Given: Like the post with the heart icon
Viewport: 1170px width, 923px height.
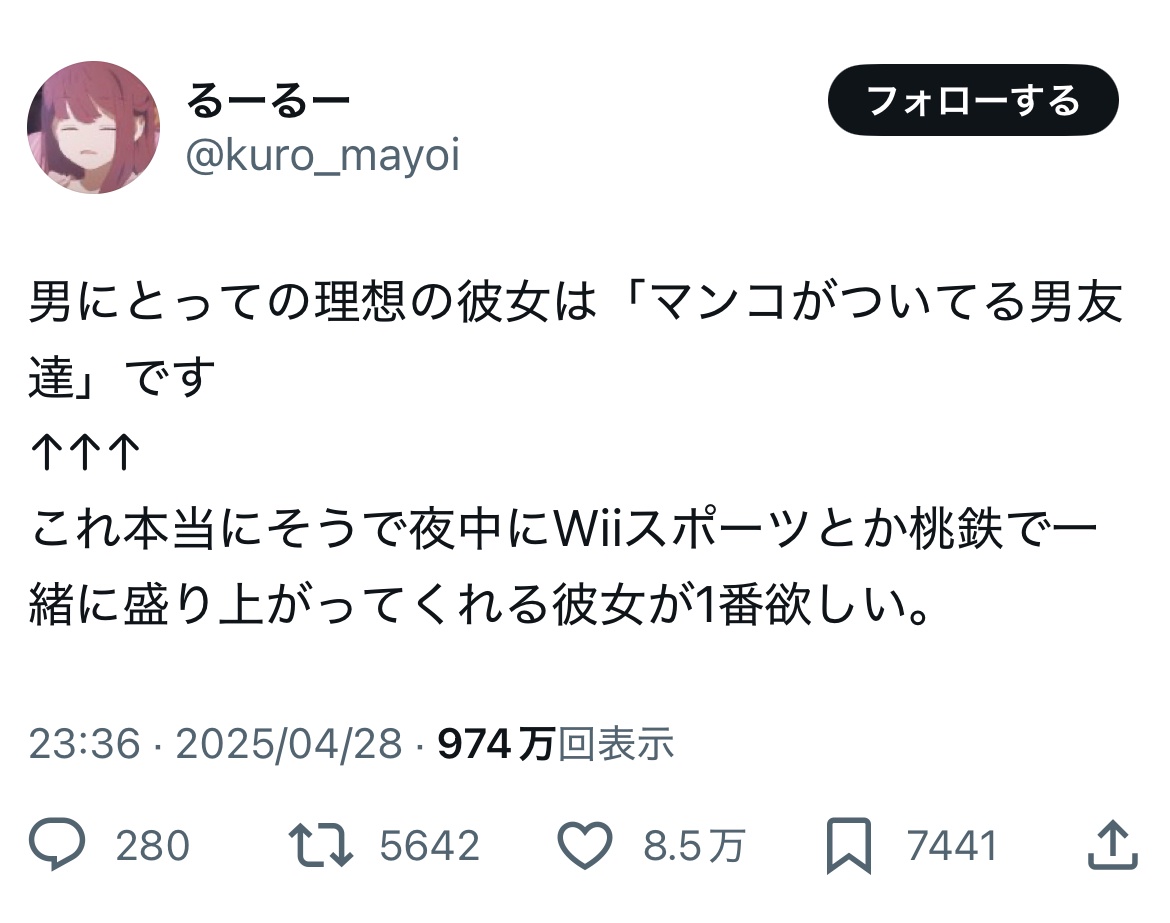Looking at the screenshot, I should coord(585,845).
